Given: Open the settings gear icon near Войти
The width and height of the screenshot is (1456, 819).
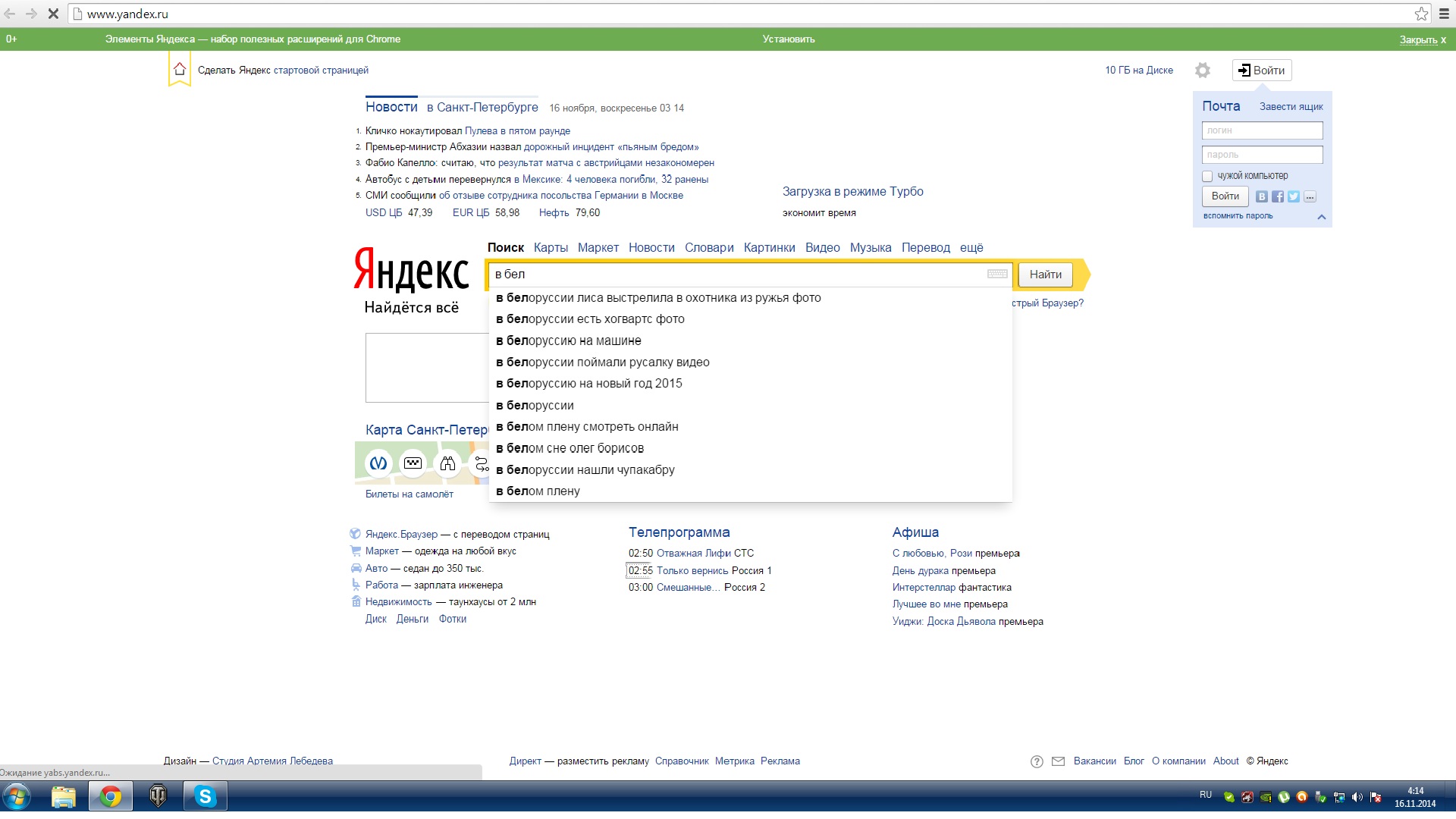Looking at the screenshot, I should tap(1203, 71).
